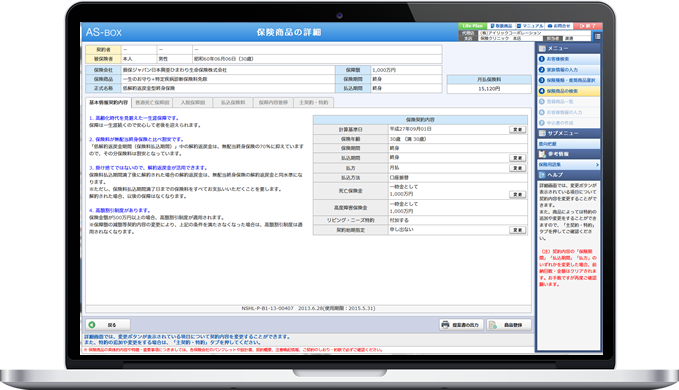Viewport: 679px width, 390px height.
Task: Click the 低解約返戻金型終身保険 formal name
Action: point(149,88)
